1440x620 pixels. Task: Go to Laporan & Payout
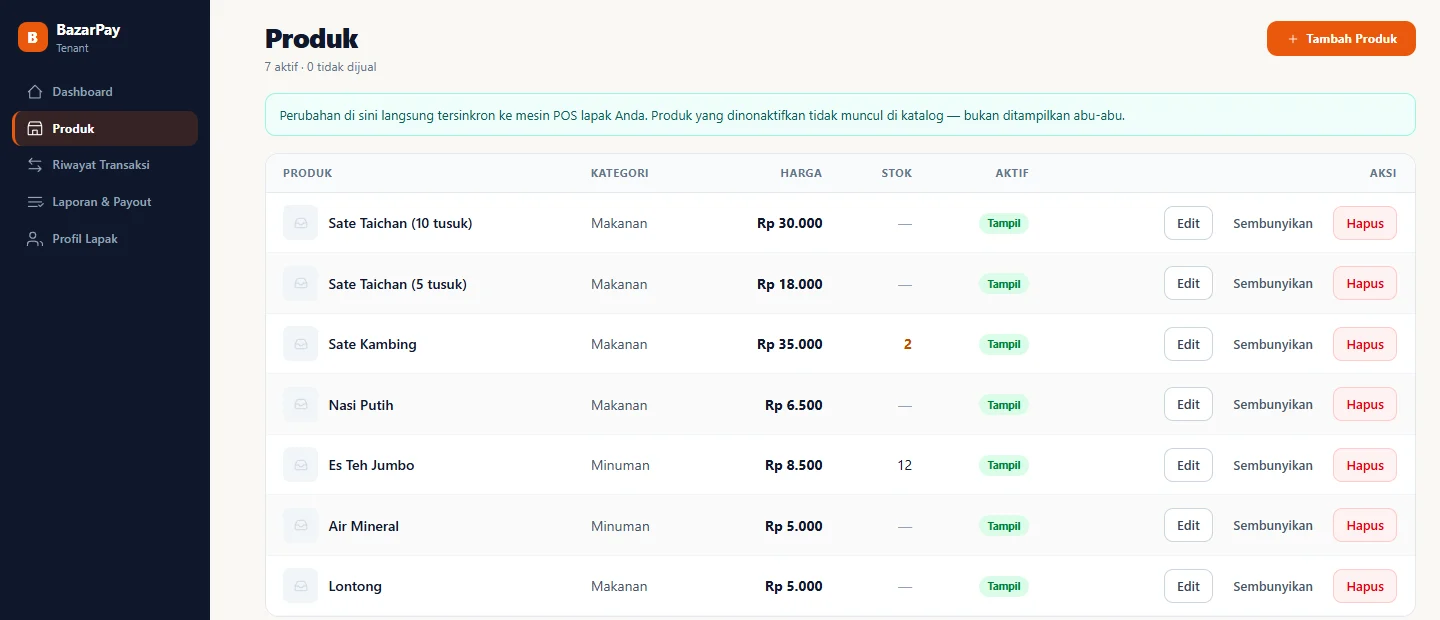(x=105, y=202)
